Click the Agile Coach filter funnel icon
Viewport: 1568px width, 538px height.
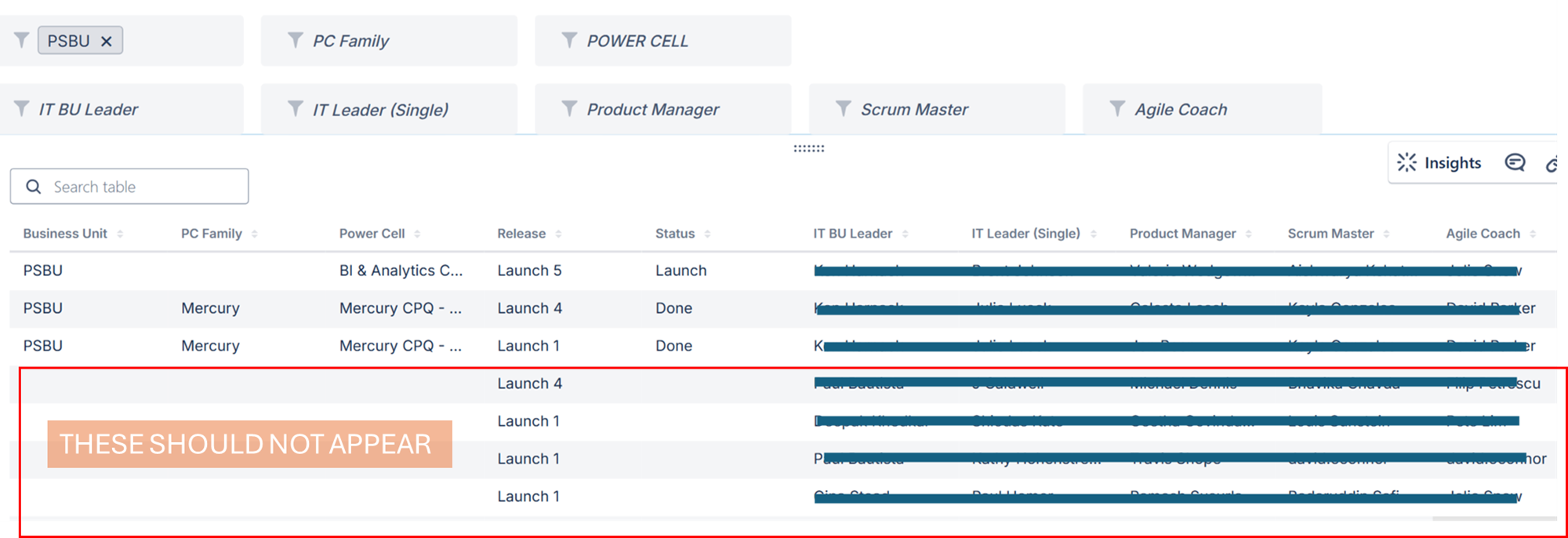click(x=1118, y=108)
